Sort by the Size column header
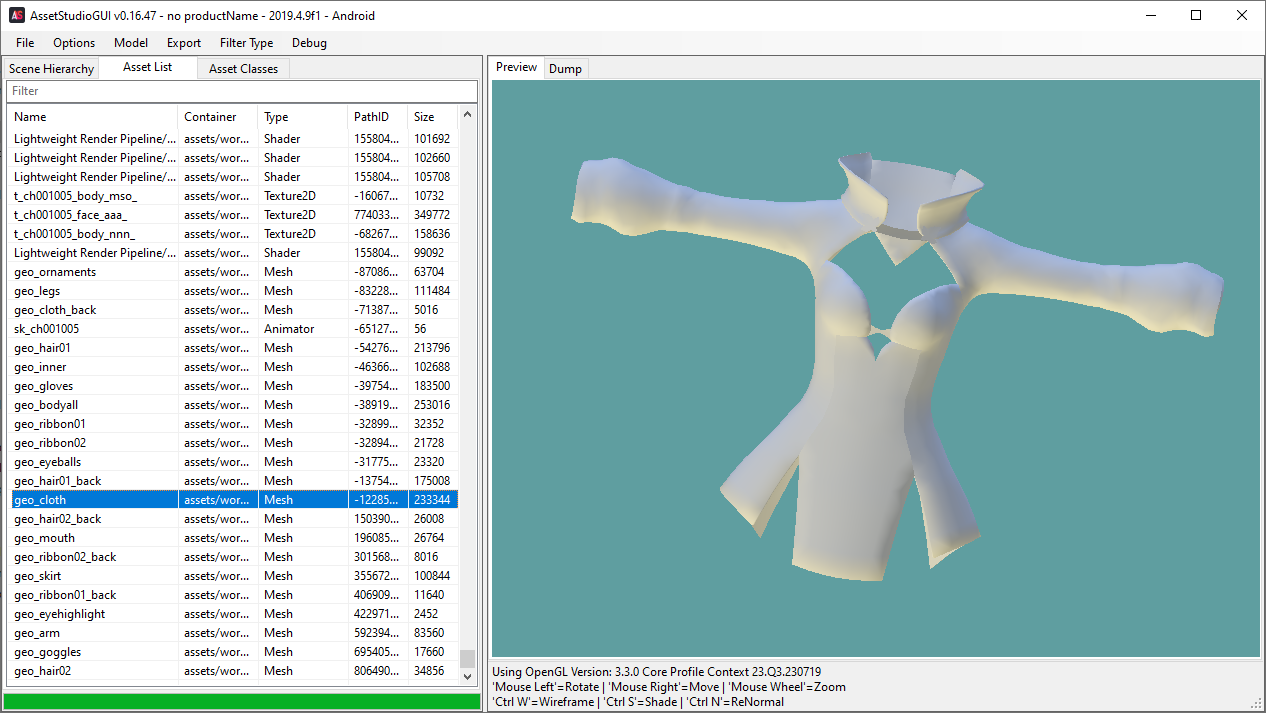 point(433,117)
